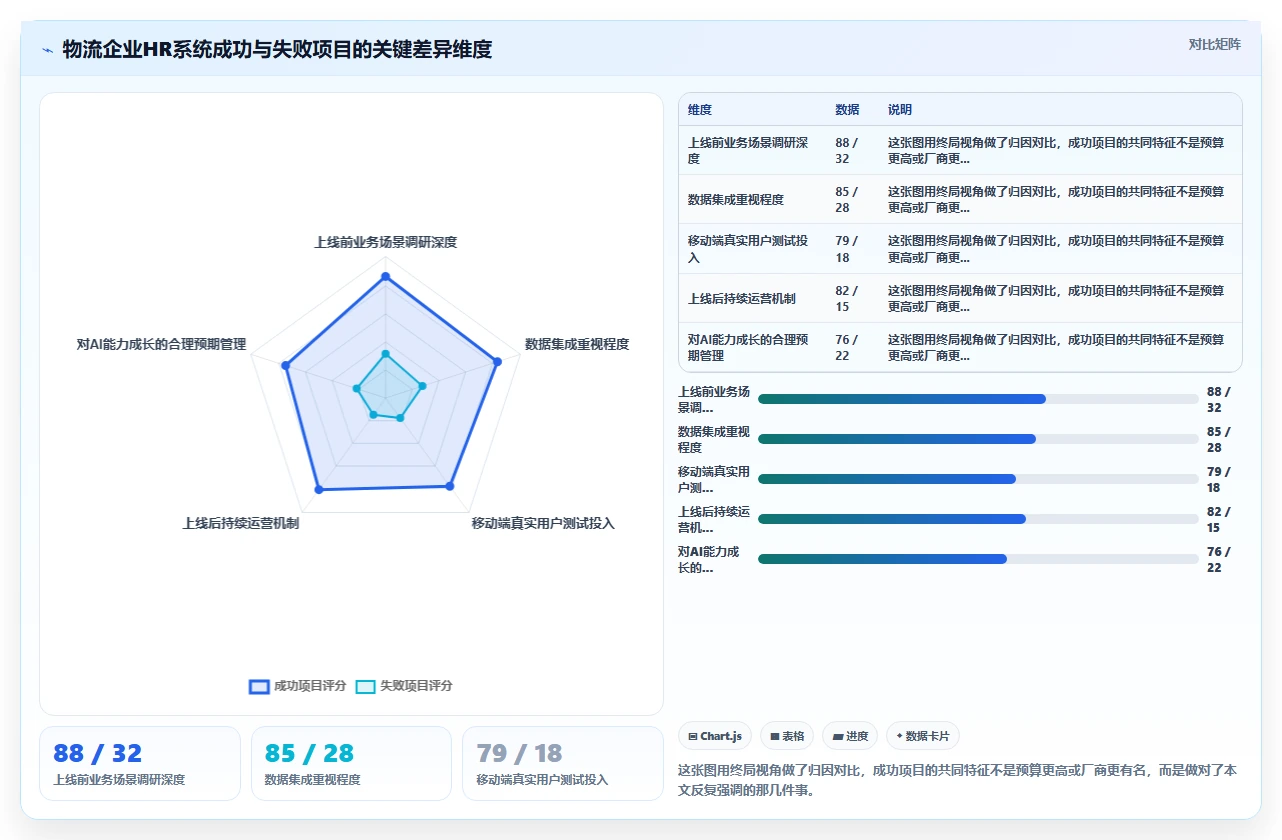1282x840 pixels.
Task: Select the Chart.js tag
Action: 715,736
